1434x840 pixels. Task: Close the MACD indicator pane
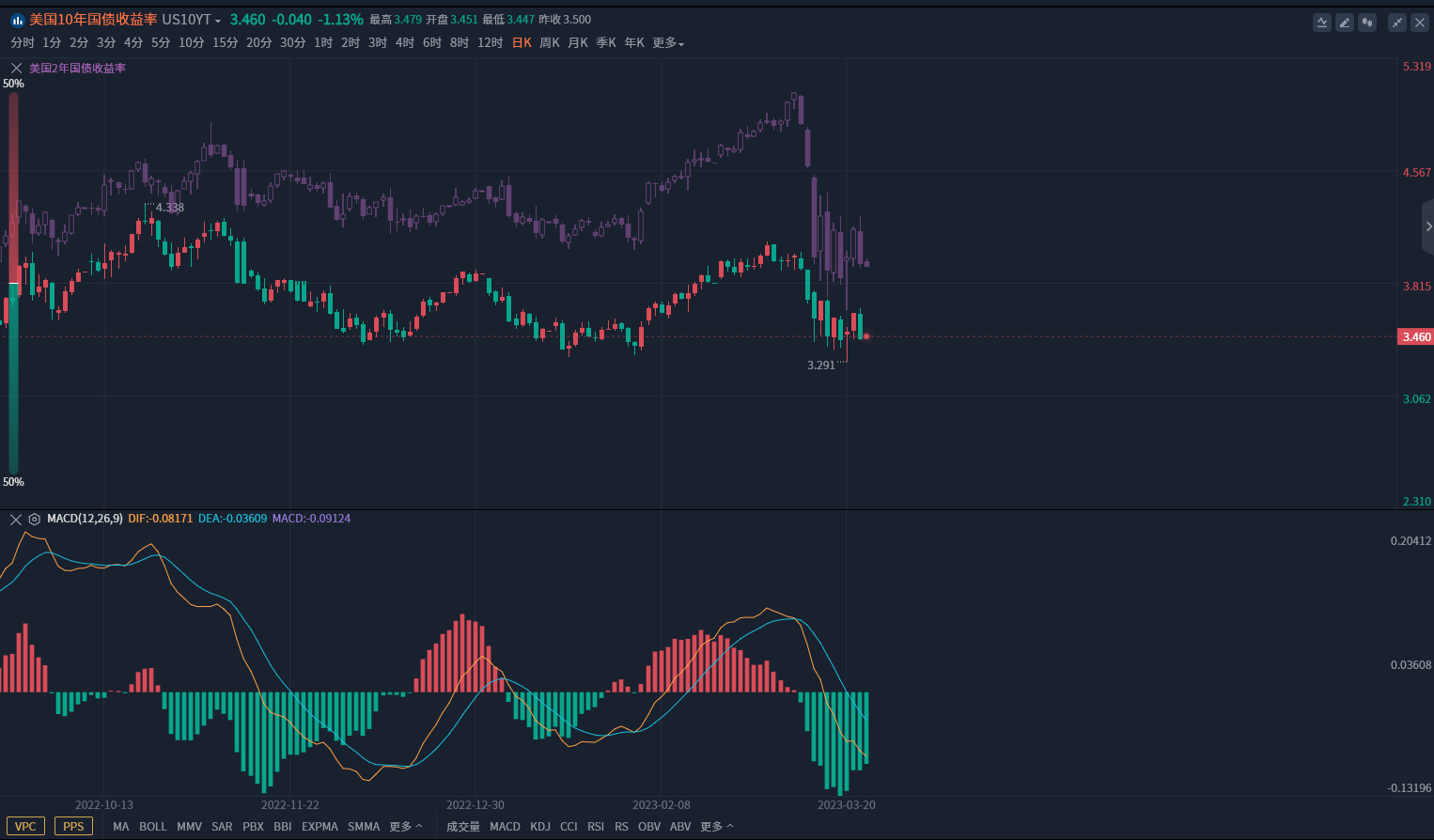[x=16, y=519]
